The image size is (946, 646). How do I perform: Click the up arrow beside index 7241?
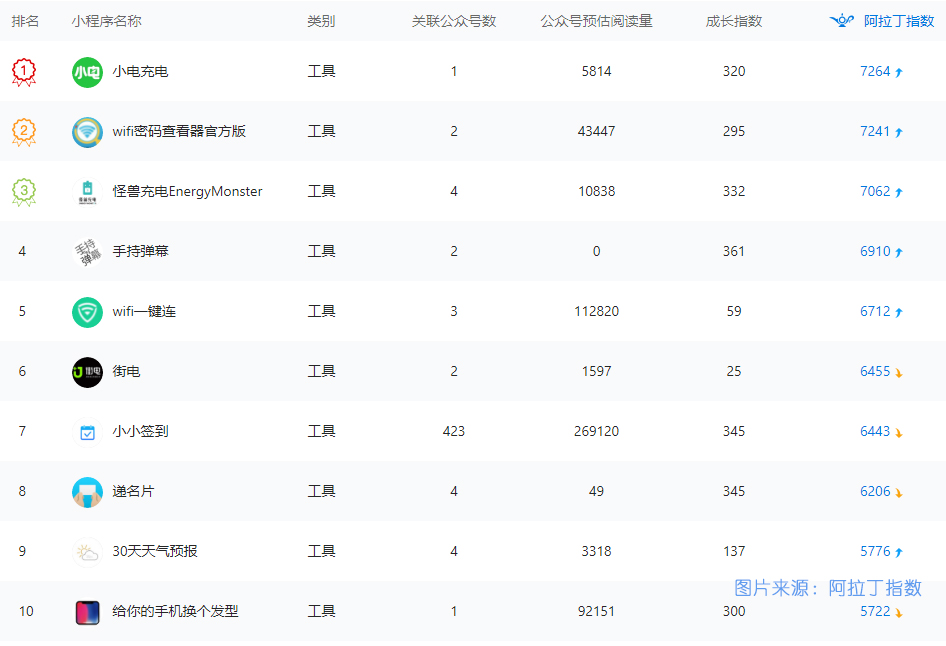(x=899, y=132)
